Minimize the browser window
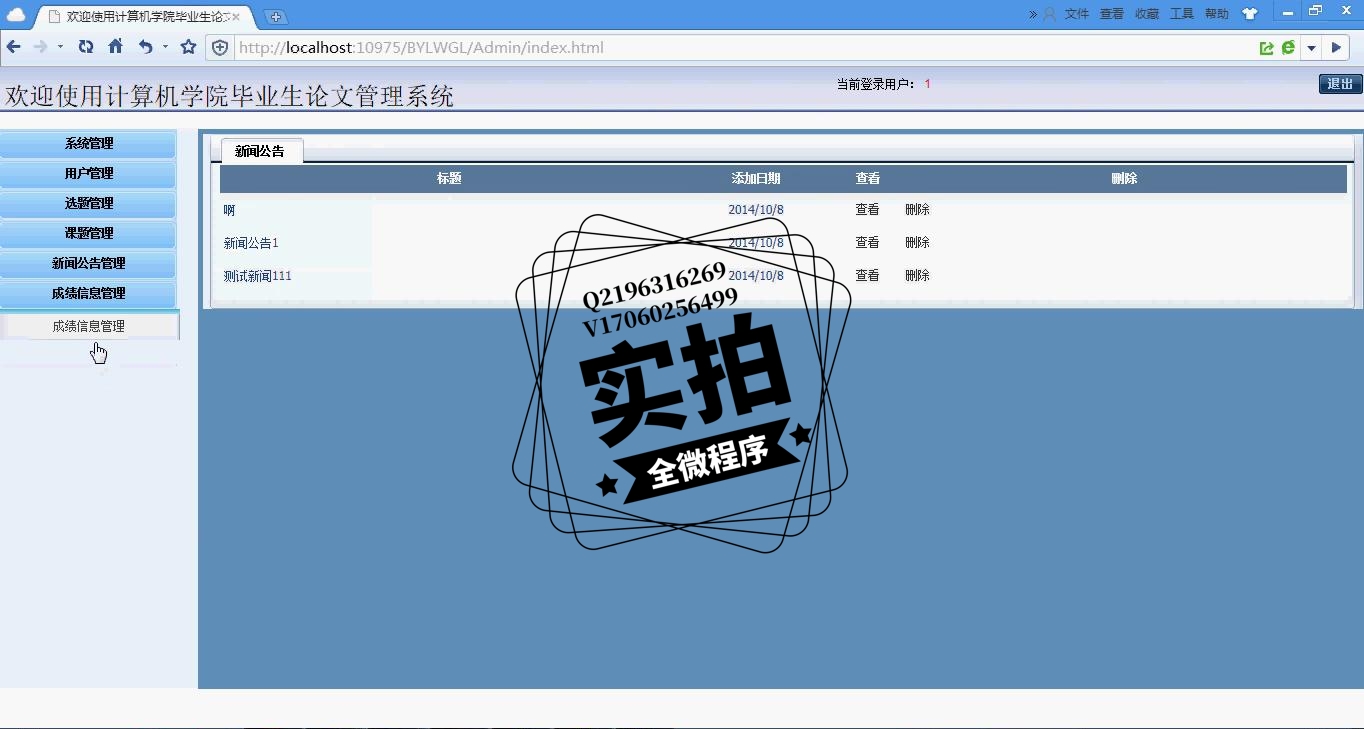Viewport: 1364px width, 729px height. coord(1288,12)
